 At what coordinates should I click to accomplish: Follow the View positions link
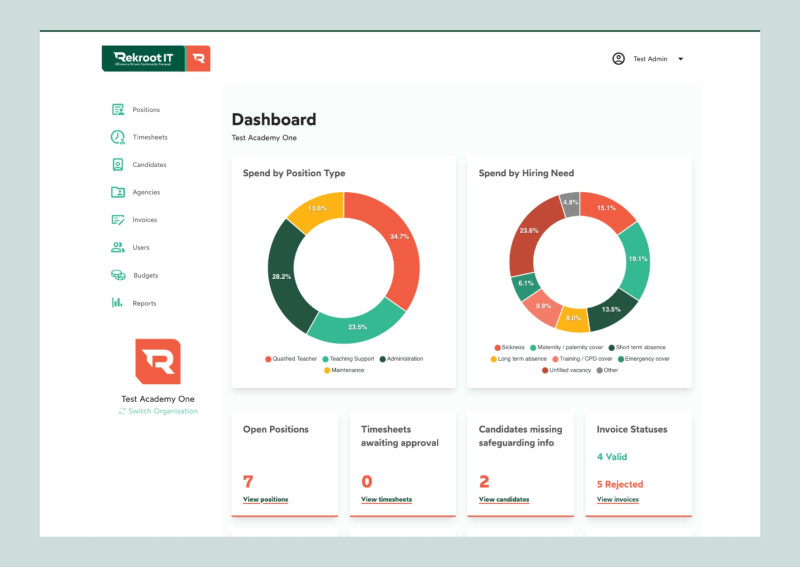(265, 499)
